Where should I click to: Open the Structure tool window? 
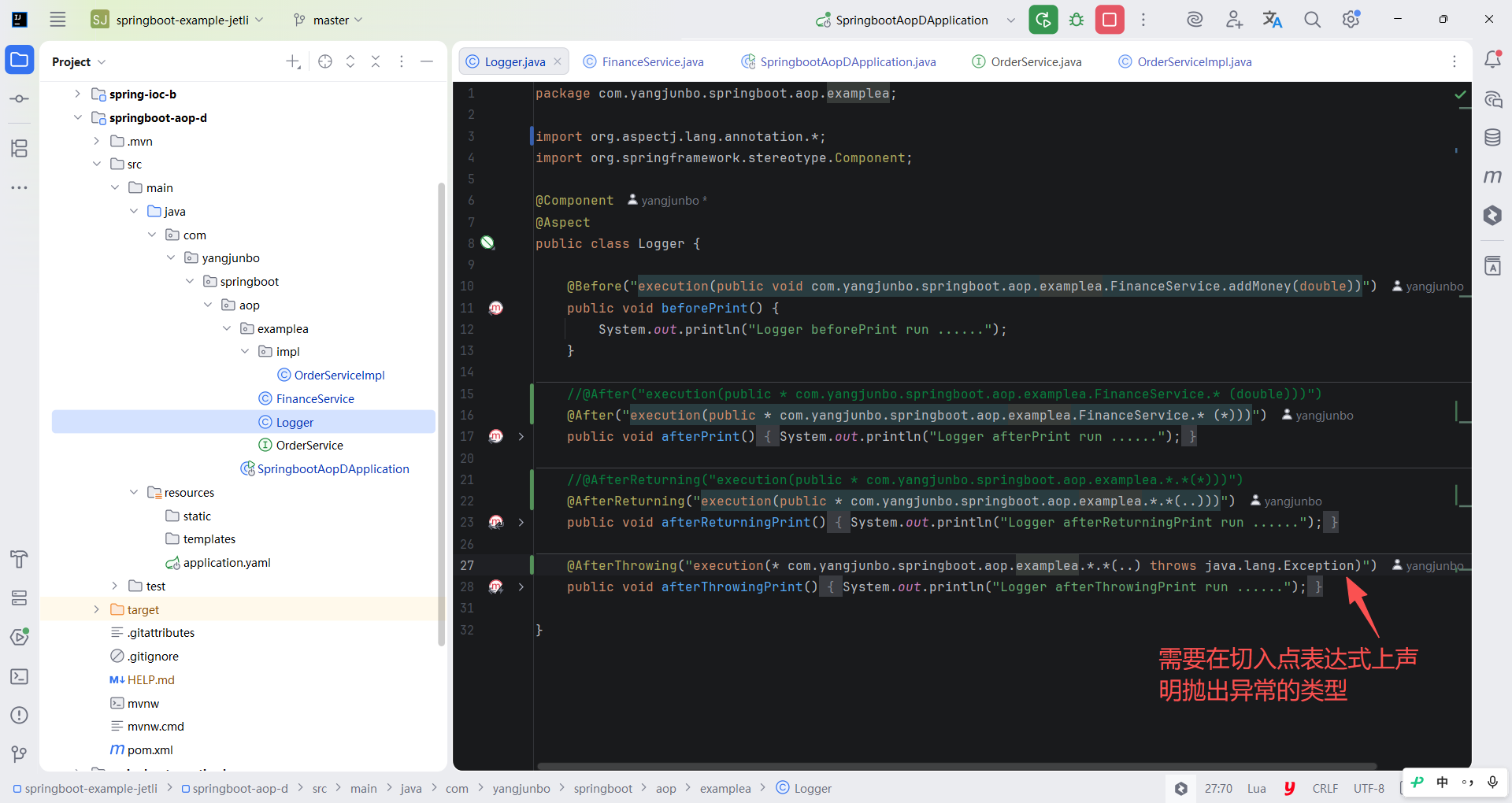(x=20, y=148)
